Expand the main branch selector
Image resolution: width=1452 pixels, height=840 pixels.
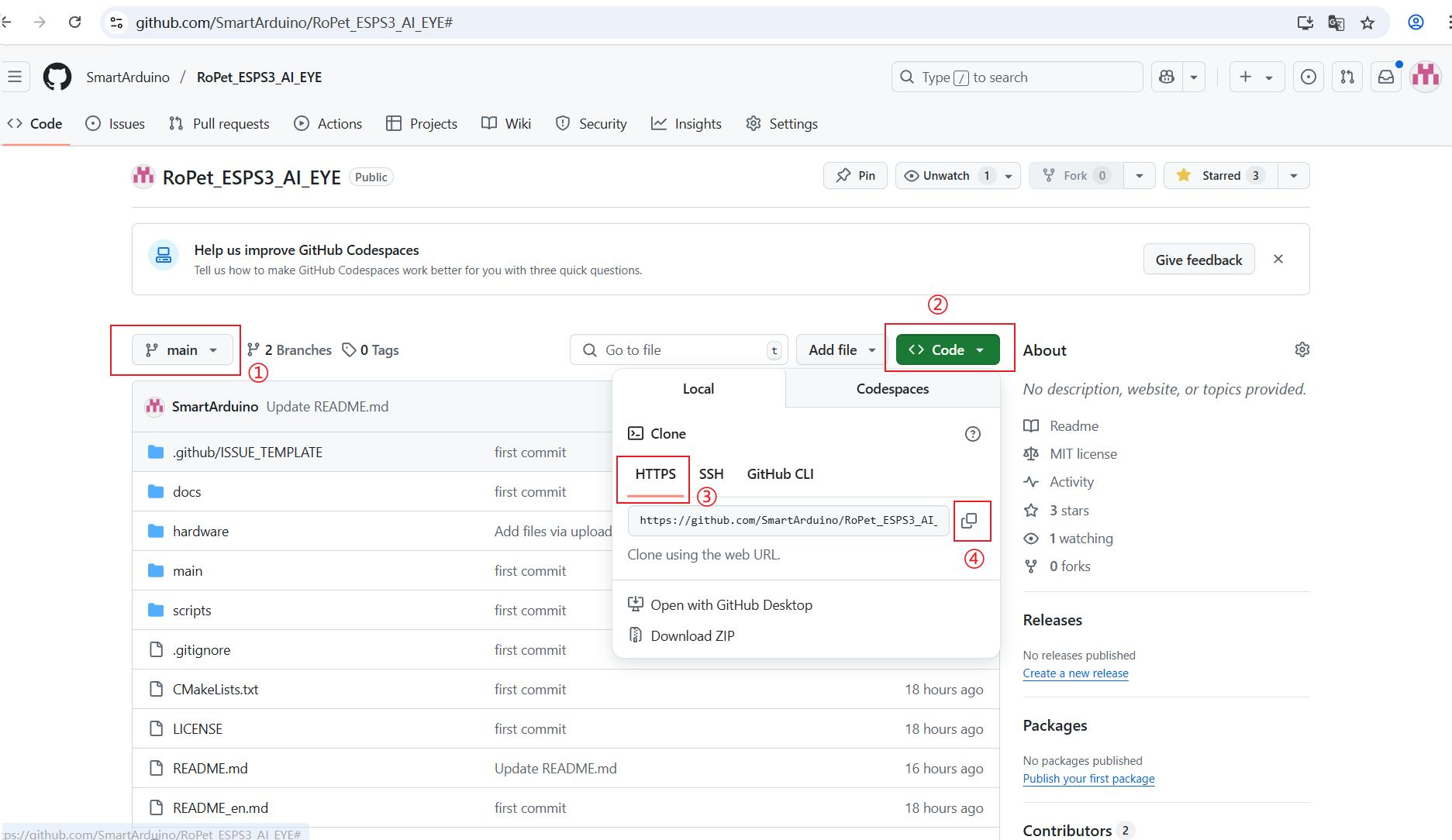tap(182, 350)
